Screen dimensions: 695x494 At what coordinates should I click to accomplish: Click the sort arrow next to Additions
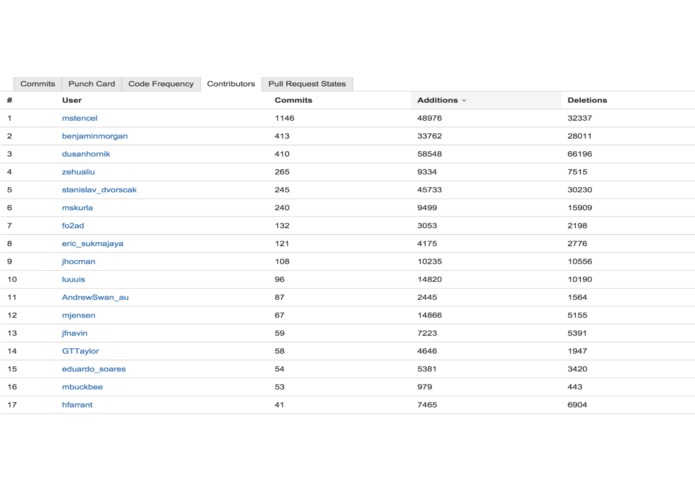tap(464, 101)
